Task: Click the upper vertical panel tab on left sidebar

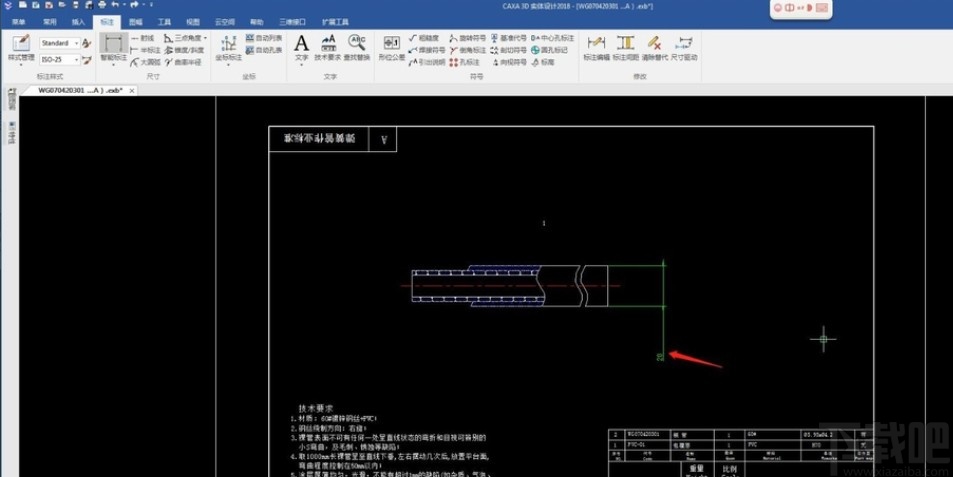Action: 10,99
